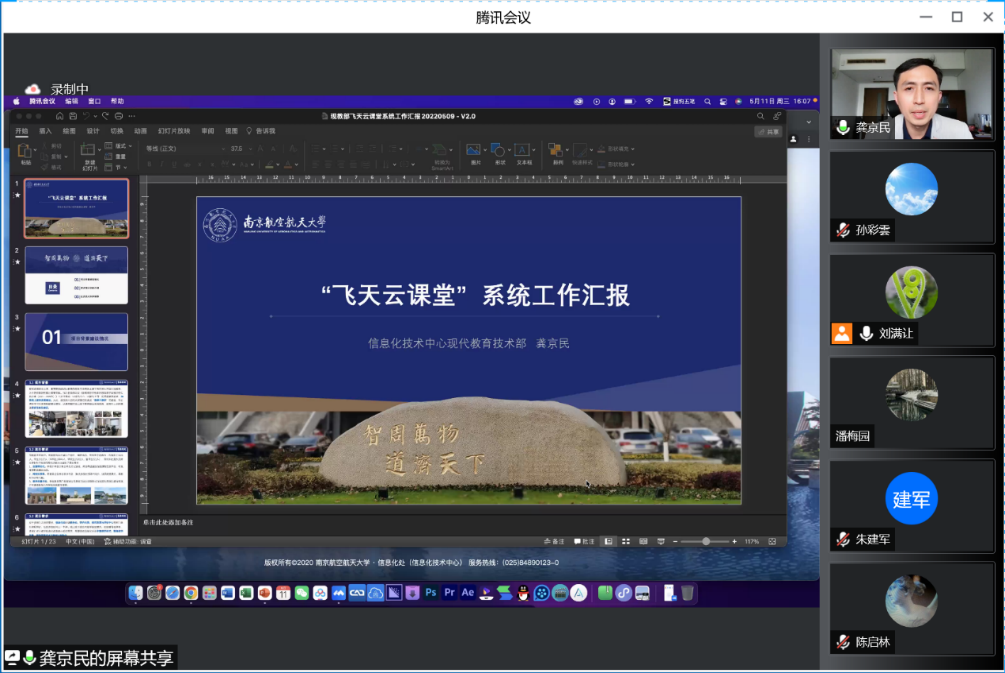1005x673 pixels.
Task: Click the notes area 单击此处添加备注
Action: pyautogui.click(x=168, y=522)
